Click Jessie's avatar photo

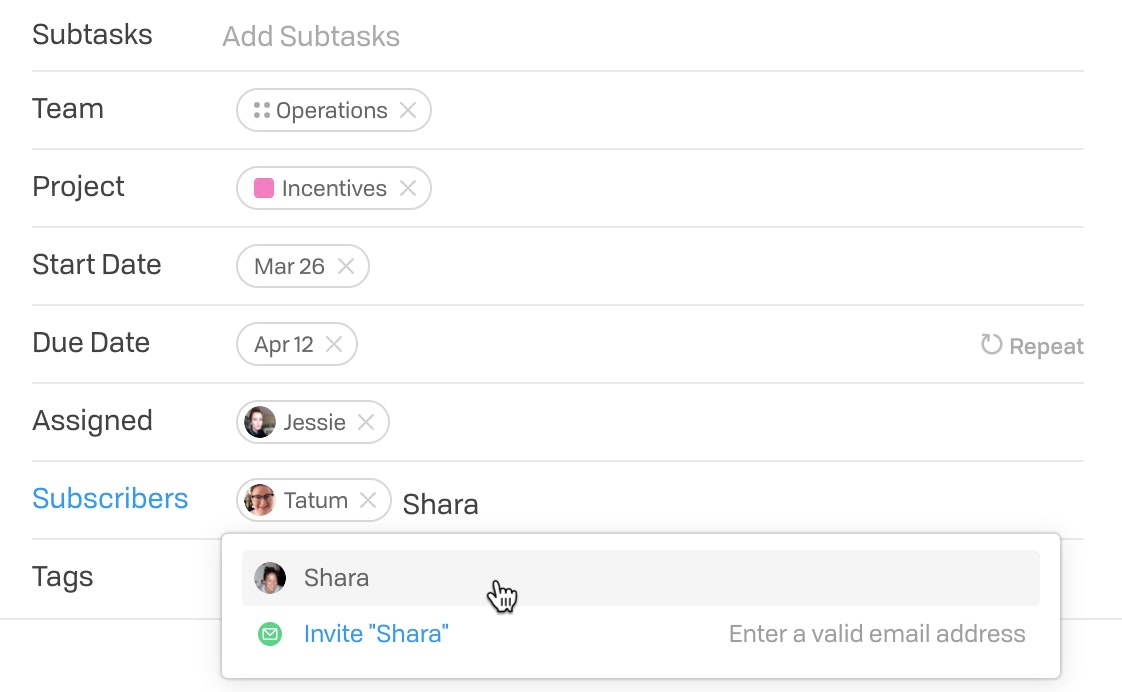coord(260,422)
